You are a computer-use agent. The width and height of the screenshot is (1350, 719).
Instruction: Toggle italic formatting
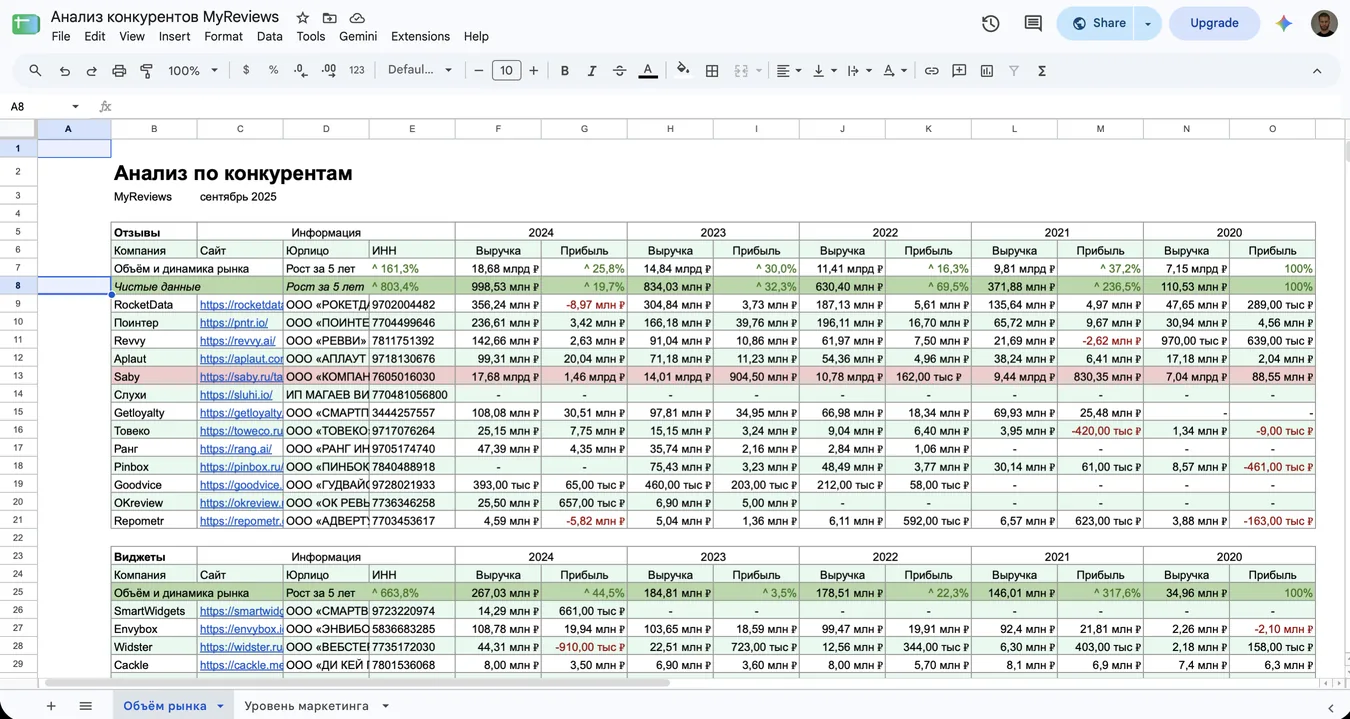click(x=592, y=71)
